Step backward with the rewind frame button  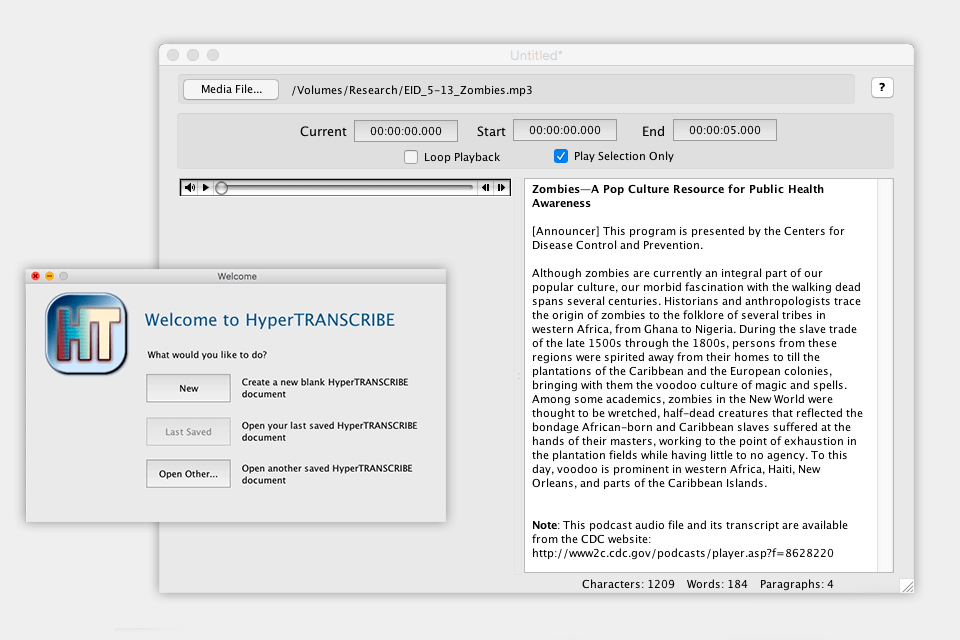(x=486, y=187)
